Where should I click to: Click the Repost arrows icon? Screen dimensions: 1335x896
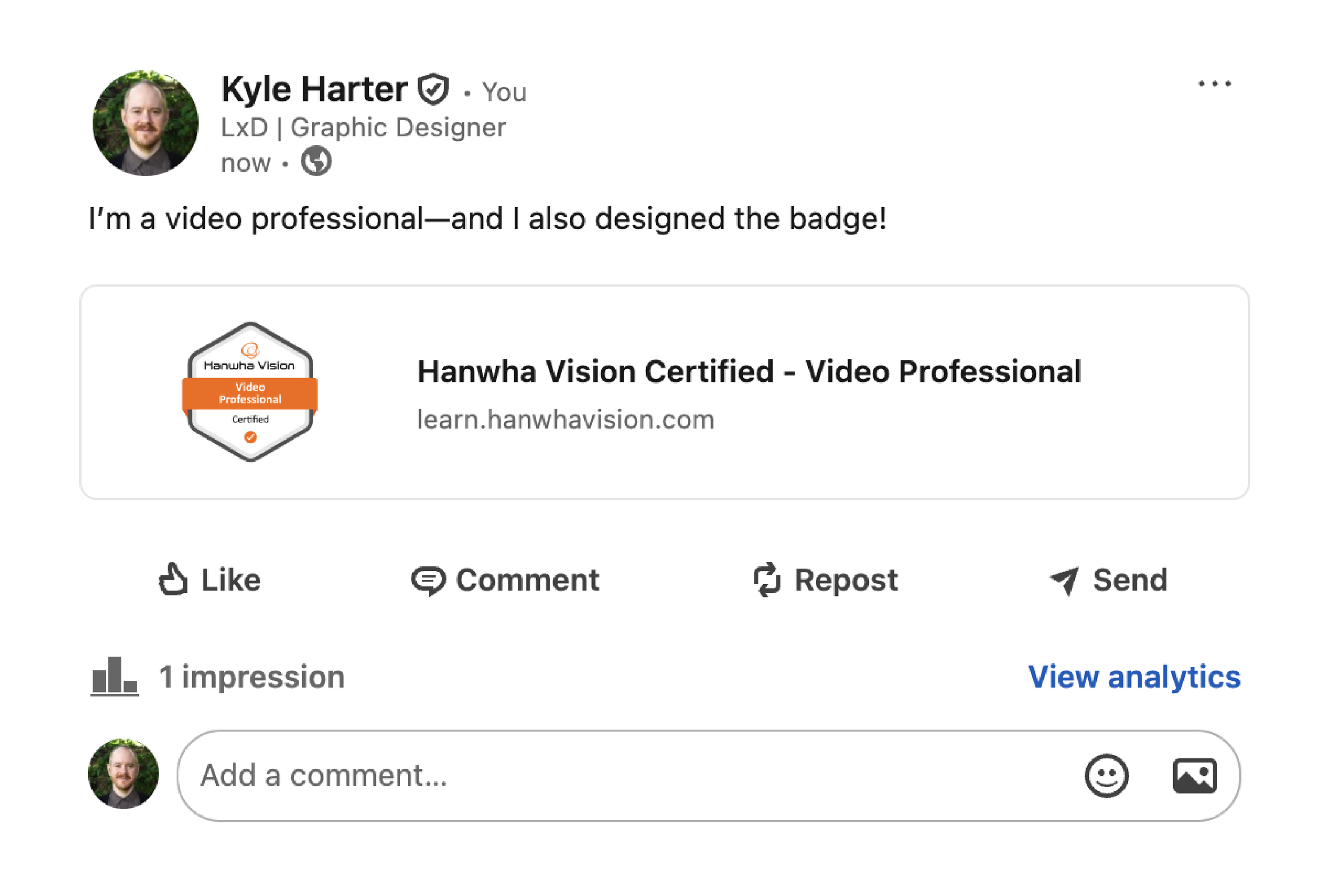(766, 579)
